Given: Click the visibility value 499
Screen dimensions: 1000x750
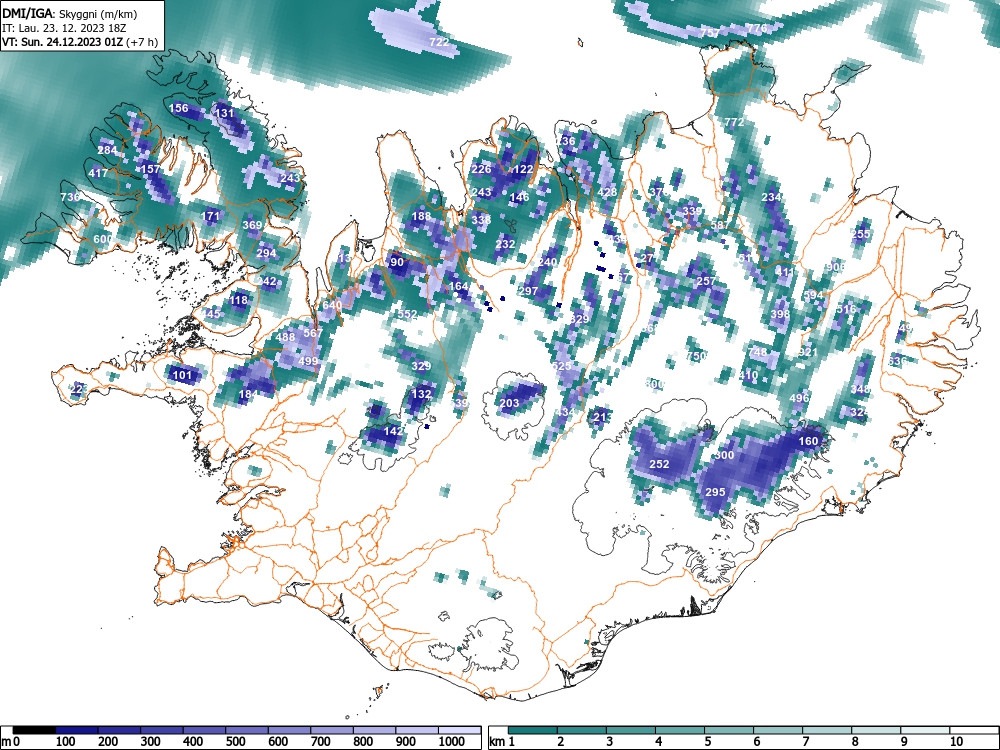Looking at the screenshot, I should tap(308, 361).
